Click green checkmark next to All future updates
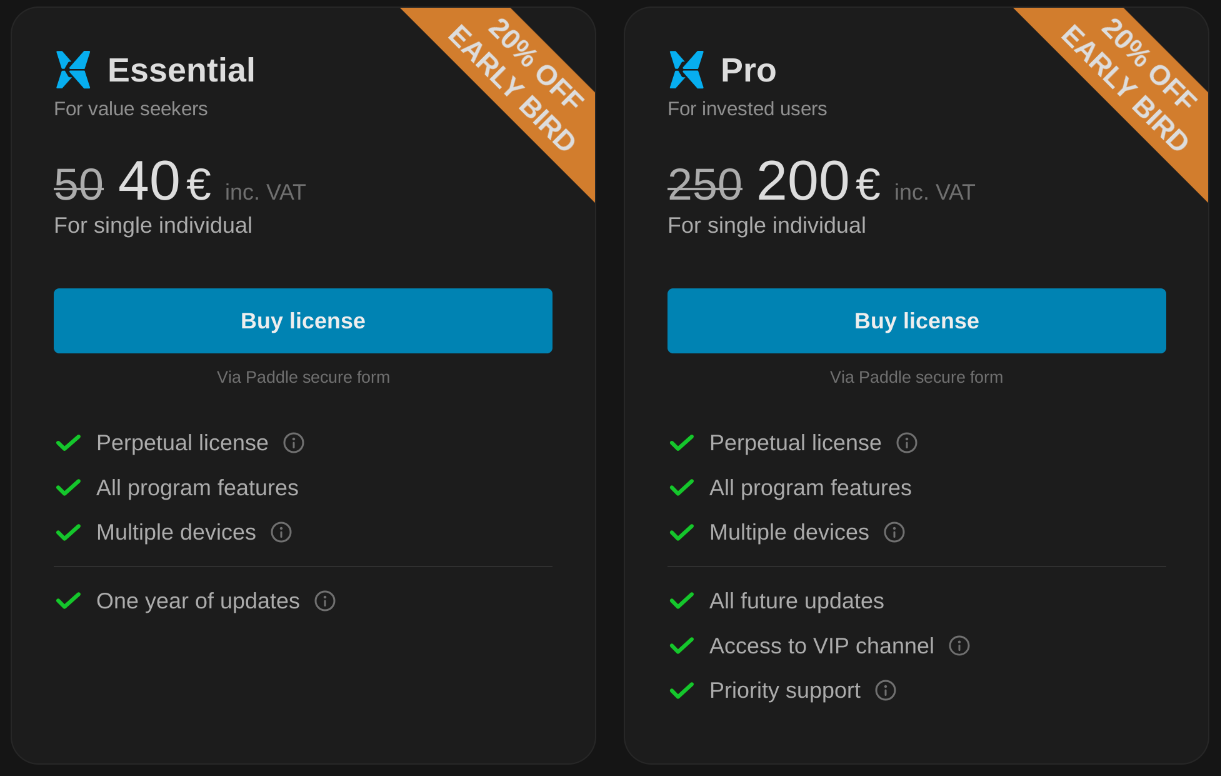1221x776 pixels. 681,601
